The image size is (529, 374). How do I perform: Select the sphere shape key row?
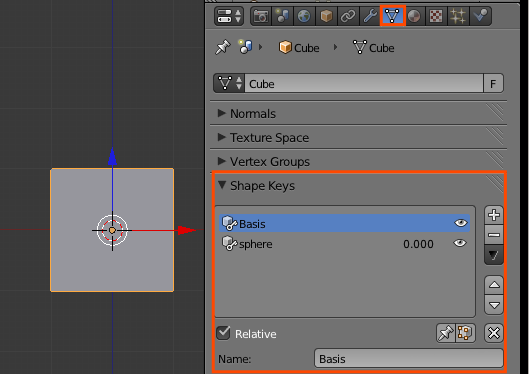point(344,243)
